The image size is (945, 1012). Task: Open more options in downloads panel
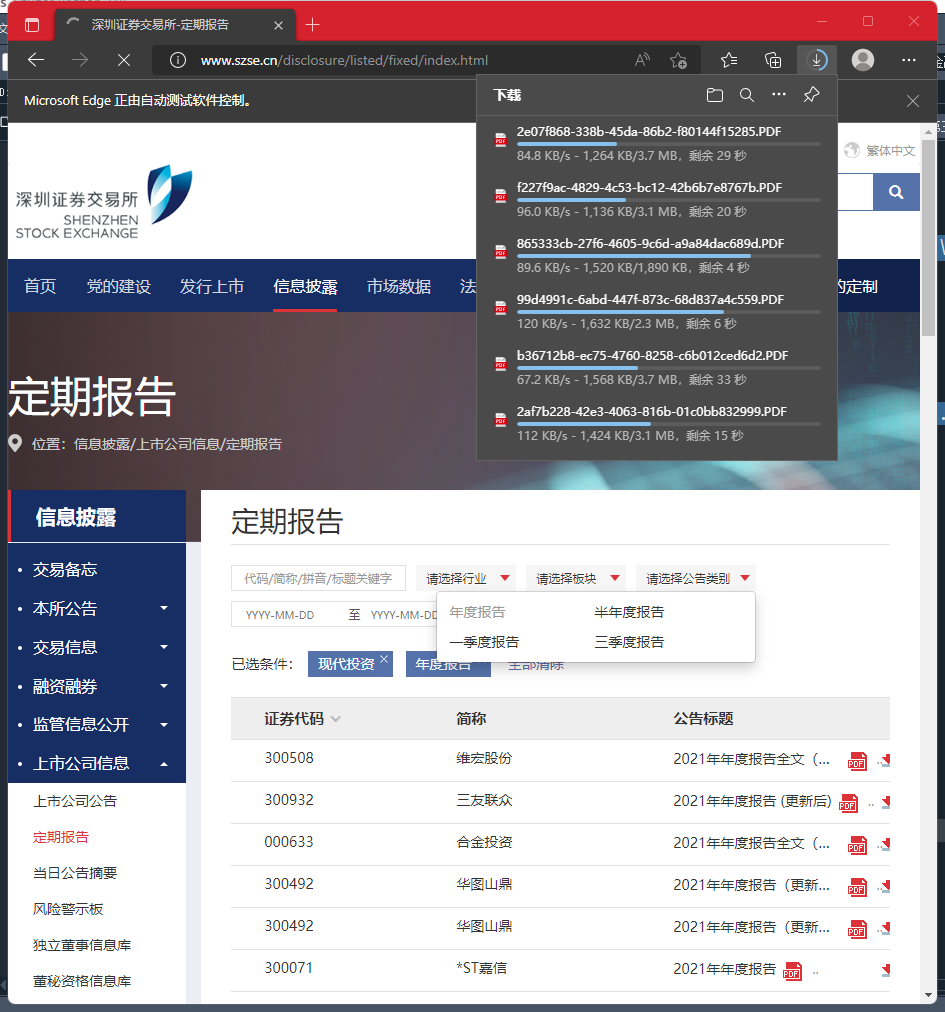coord(779,95)
